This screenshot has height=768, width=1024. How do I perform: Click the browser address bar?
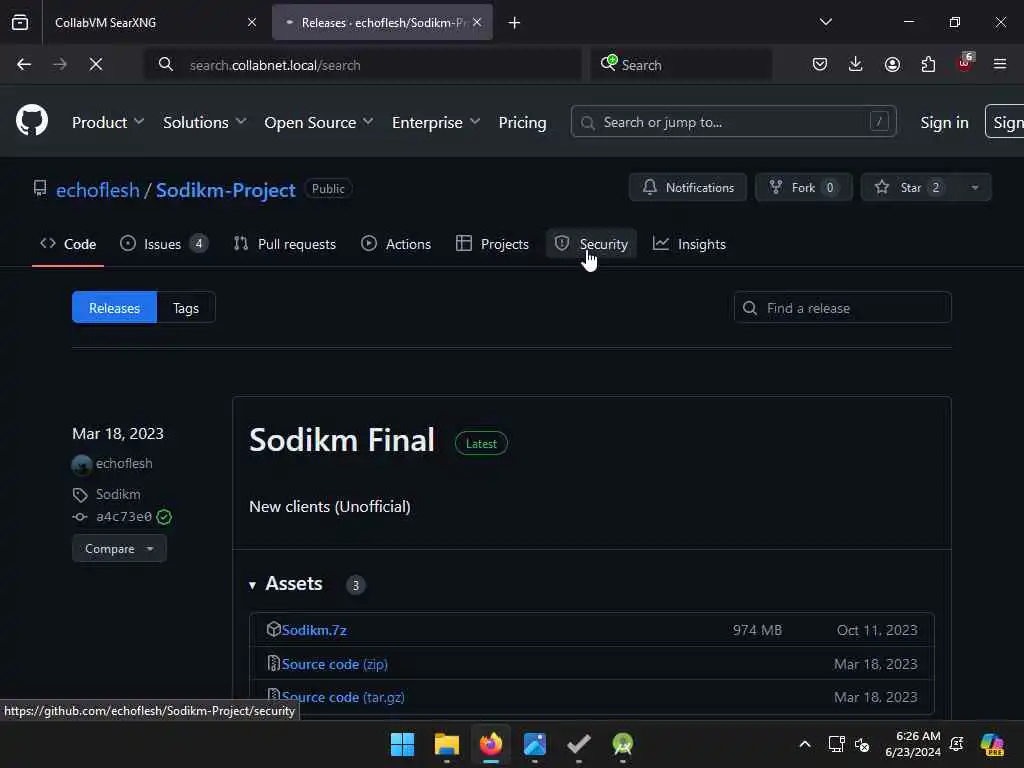tap(362, 65)
